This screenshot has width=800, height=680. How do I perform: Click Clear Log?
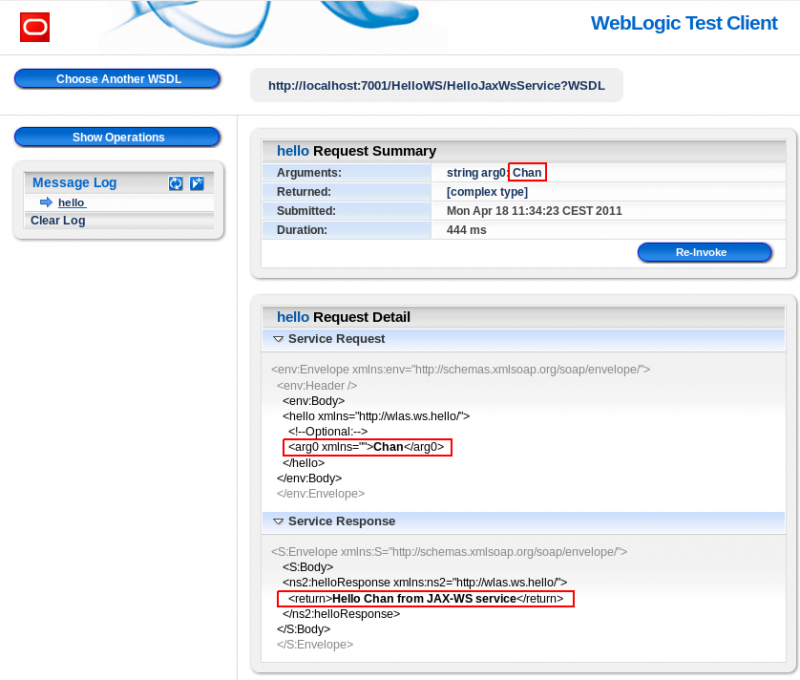[x=58, y=220]
